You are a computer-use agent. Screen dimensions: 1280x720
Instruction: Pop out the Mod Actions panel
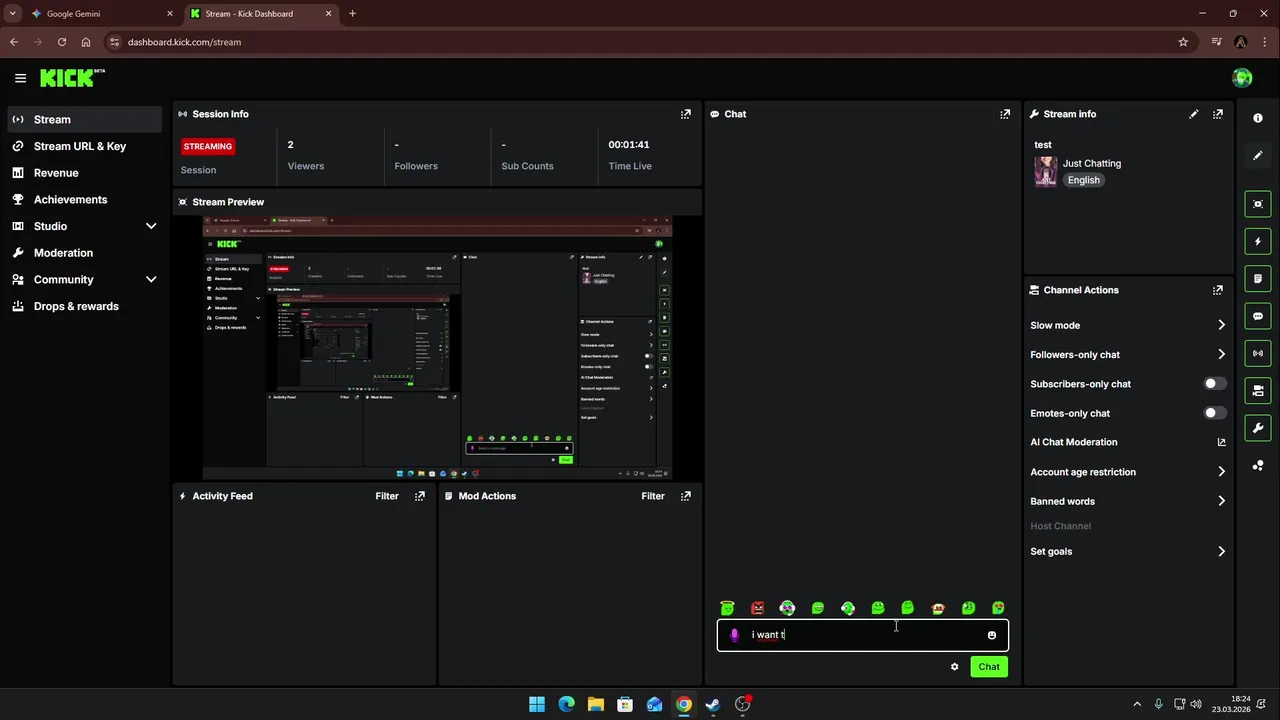tap(685, 496)
